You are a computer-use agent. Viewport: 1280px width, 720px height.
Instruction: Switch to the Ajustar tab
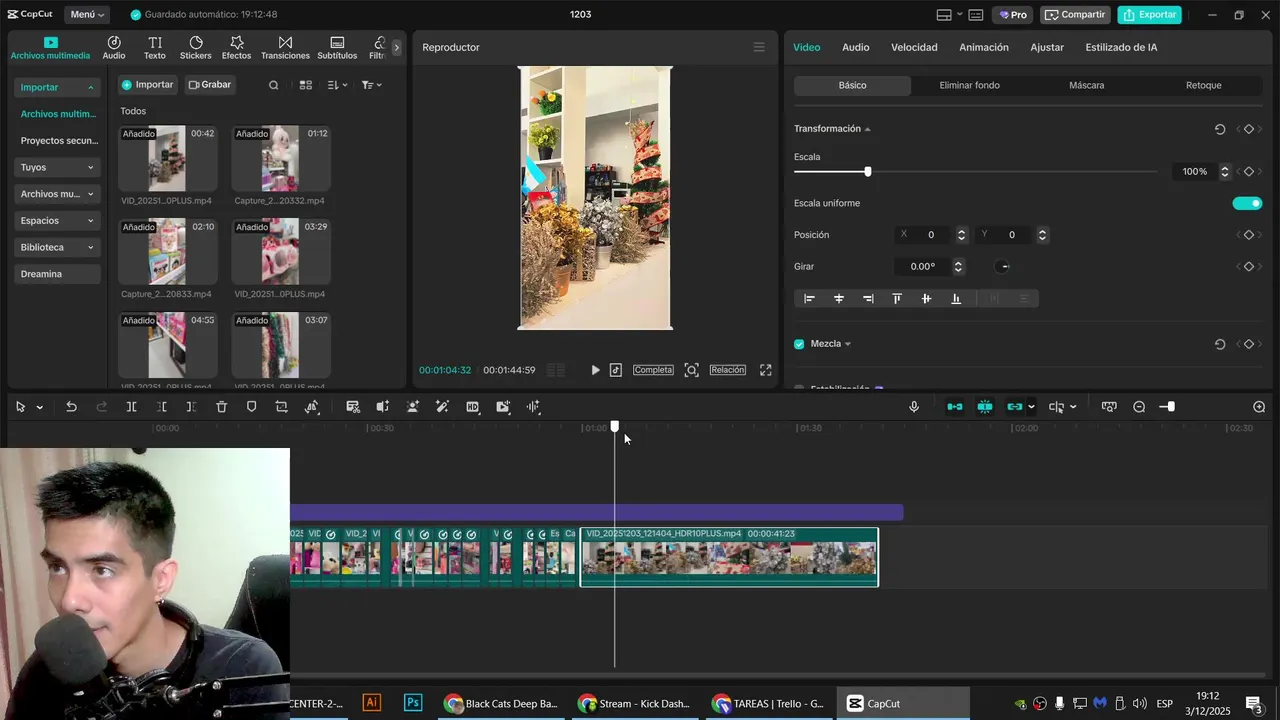[1047, 47]
